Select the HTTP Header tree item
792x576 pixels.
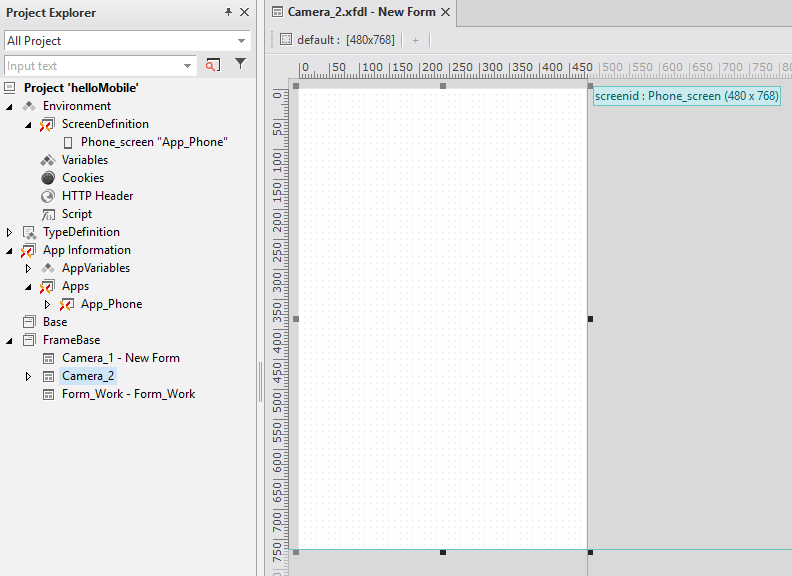coord(97,196)
